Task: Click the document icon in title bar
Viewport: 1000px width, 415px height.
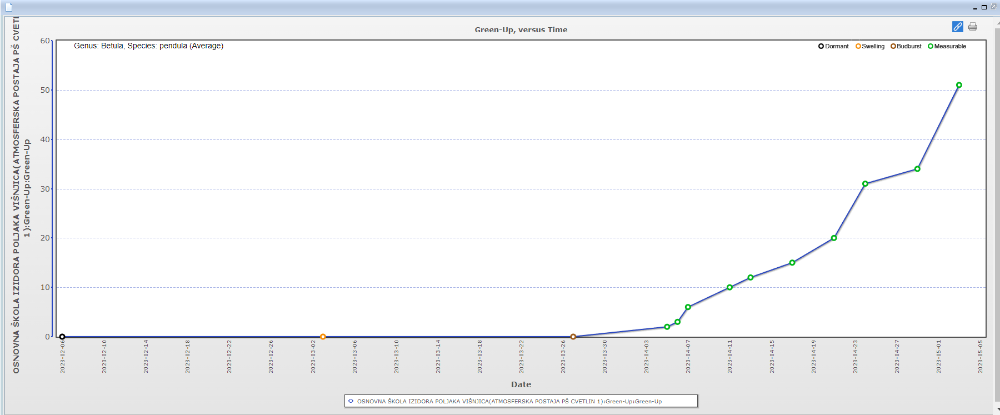Action: click(x=8, y=7)
